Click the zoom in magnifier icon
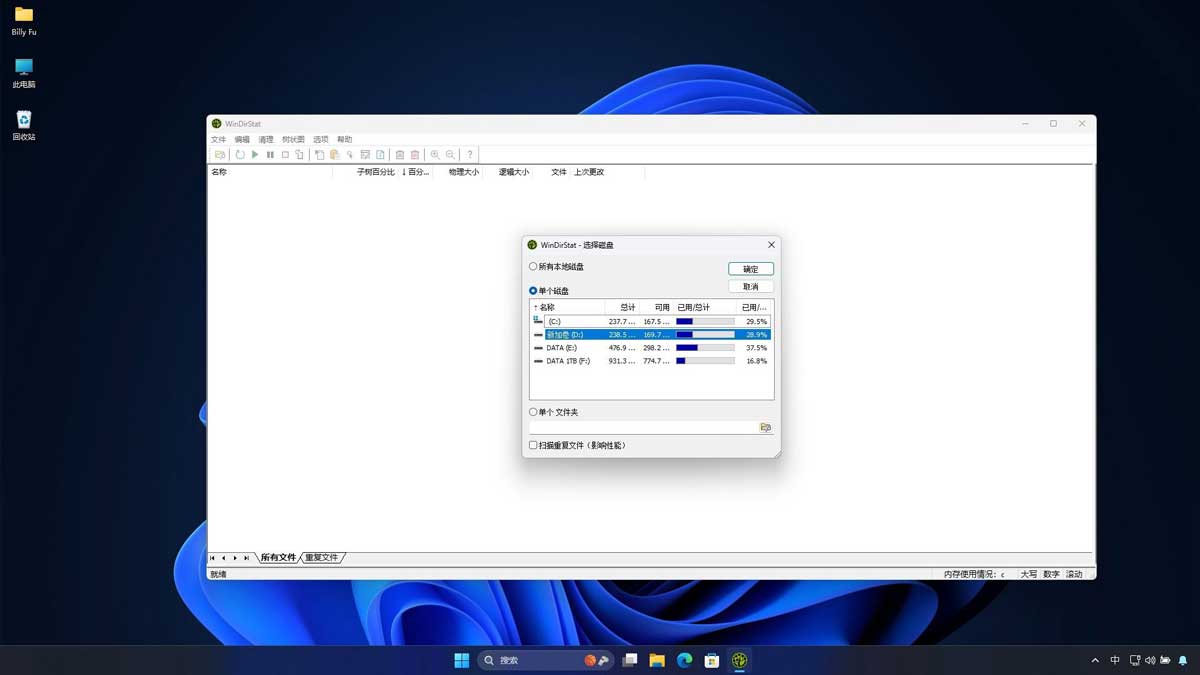This screenshot has height=675, width=1200. 435,155
